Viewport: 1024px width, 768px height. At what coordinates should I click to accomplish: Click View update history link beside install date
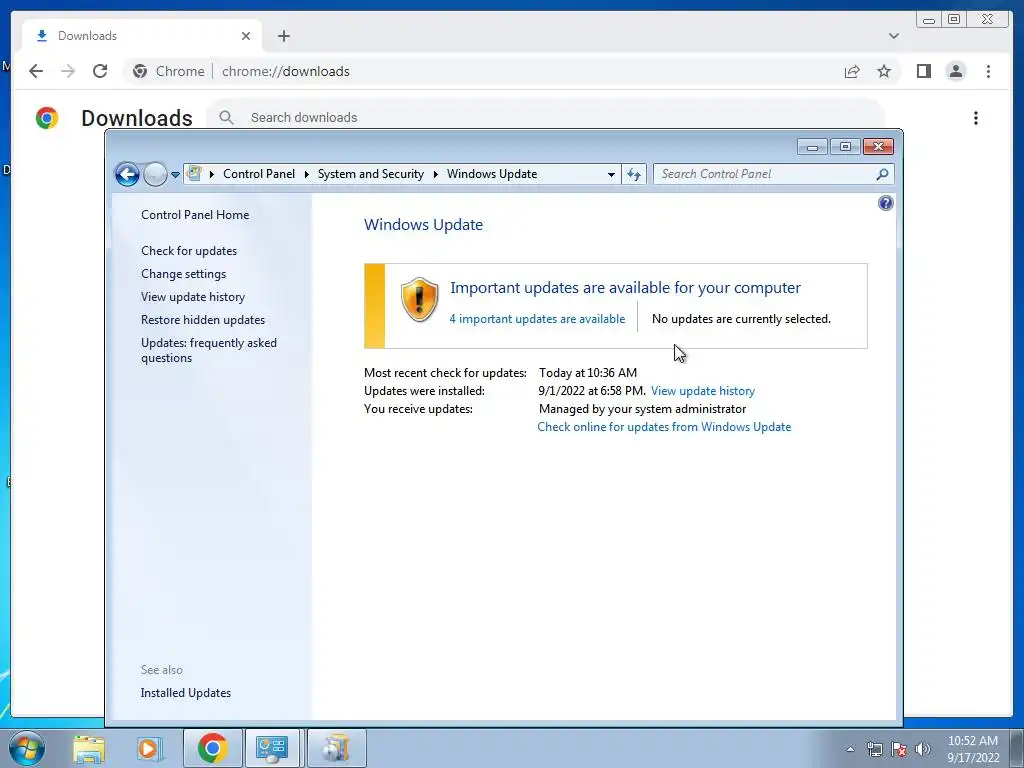coord(703,391)
